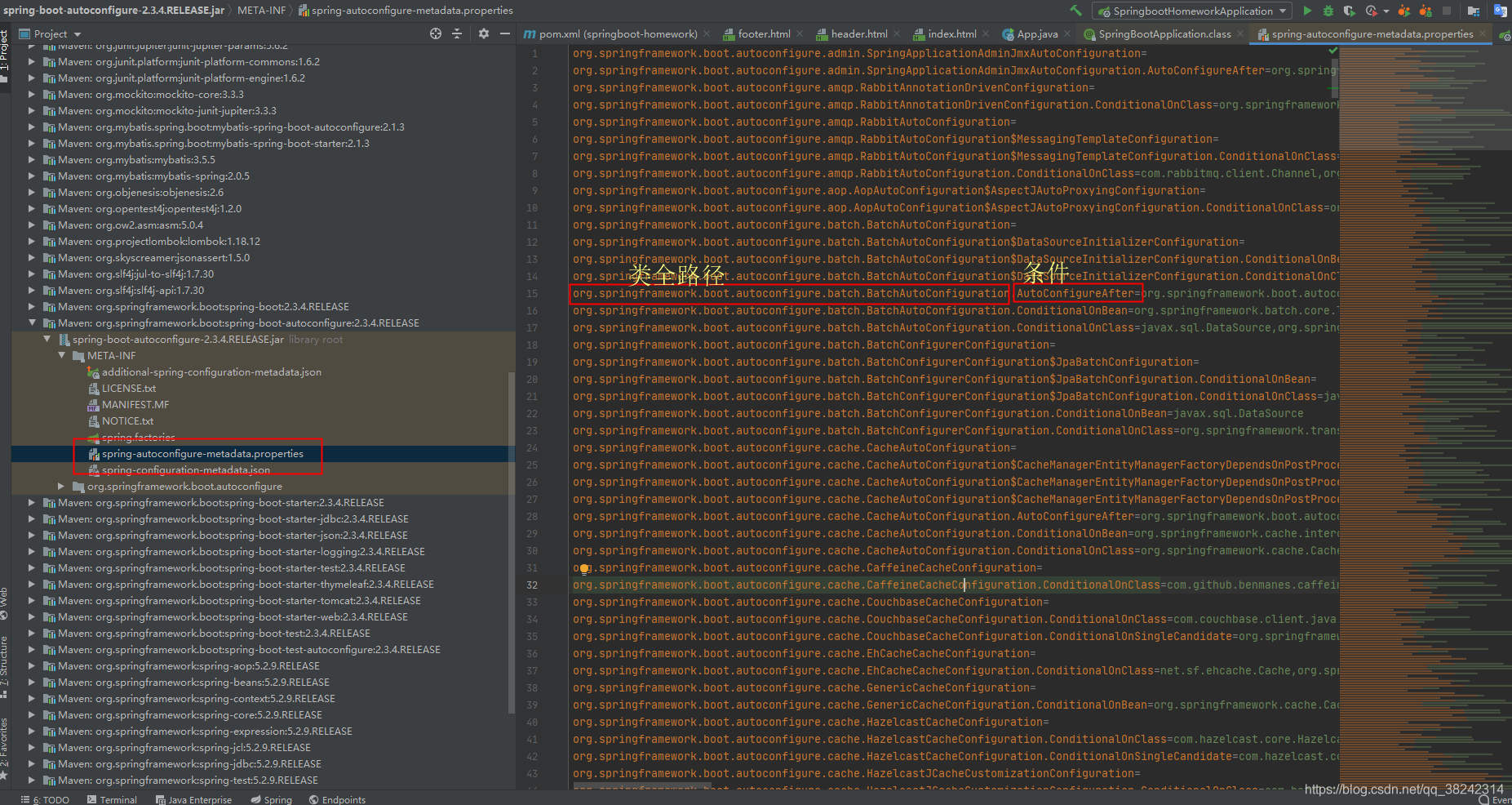
Task: Close the pom.xml tab
Action: [x=706, y=34]
